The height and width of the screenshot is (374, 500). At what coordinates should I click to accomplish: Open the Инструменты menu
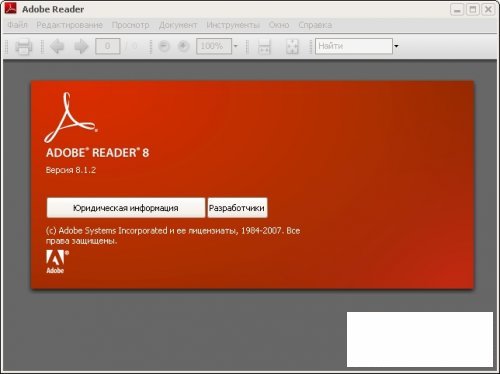pos(233,25)
